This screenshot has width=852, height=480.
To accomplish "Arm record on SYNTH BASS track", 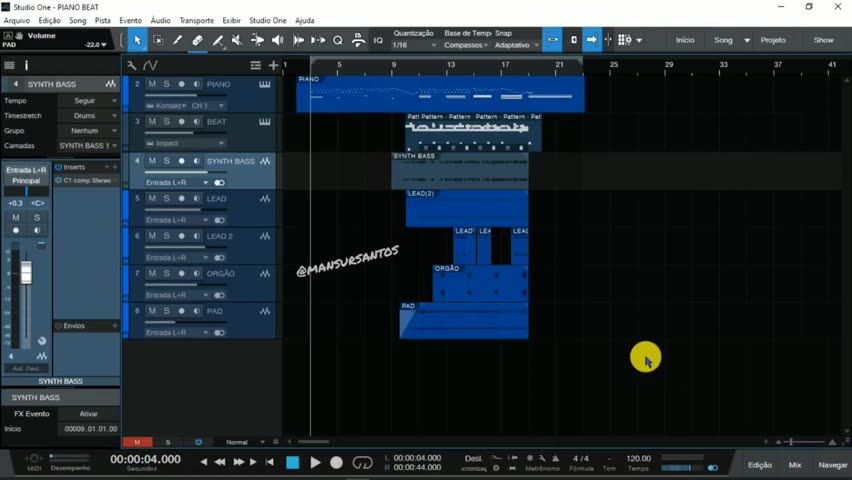I will click(181, 161).
